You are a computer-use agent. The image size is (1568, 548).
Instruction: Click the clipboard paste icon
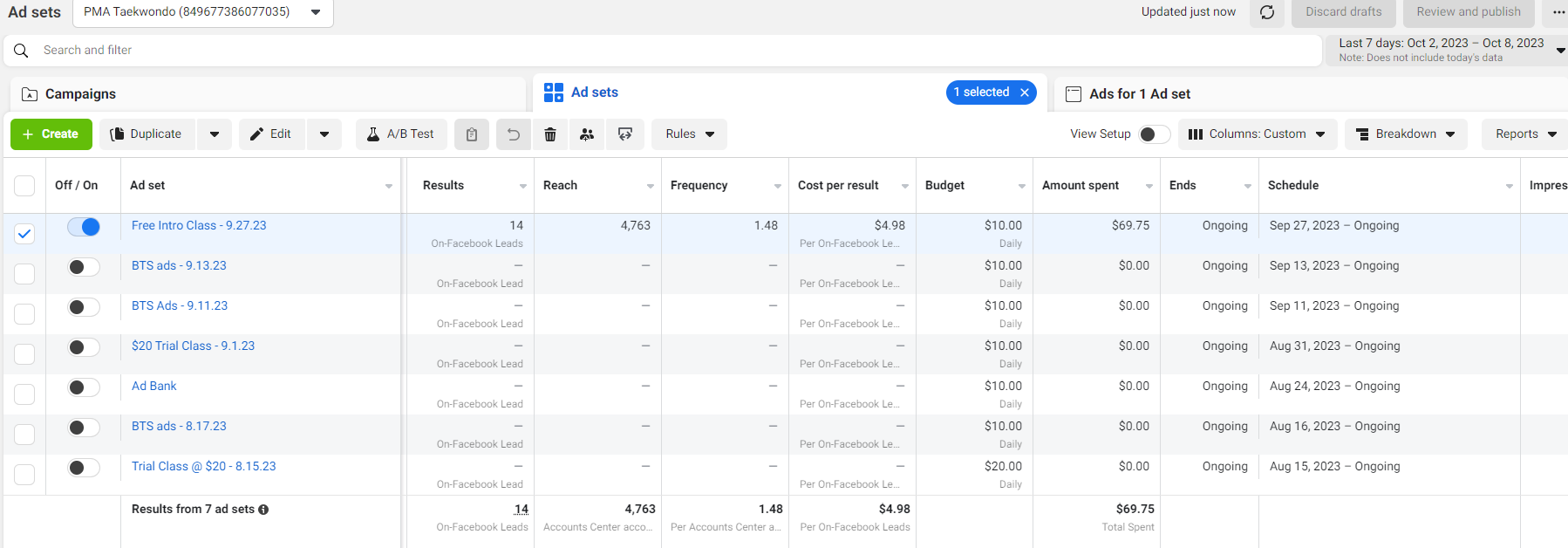(x=472, y=134)
